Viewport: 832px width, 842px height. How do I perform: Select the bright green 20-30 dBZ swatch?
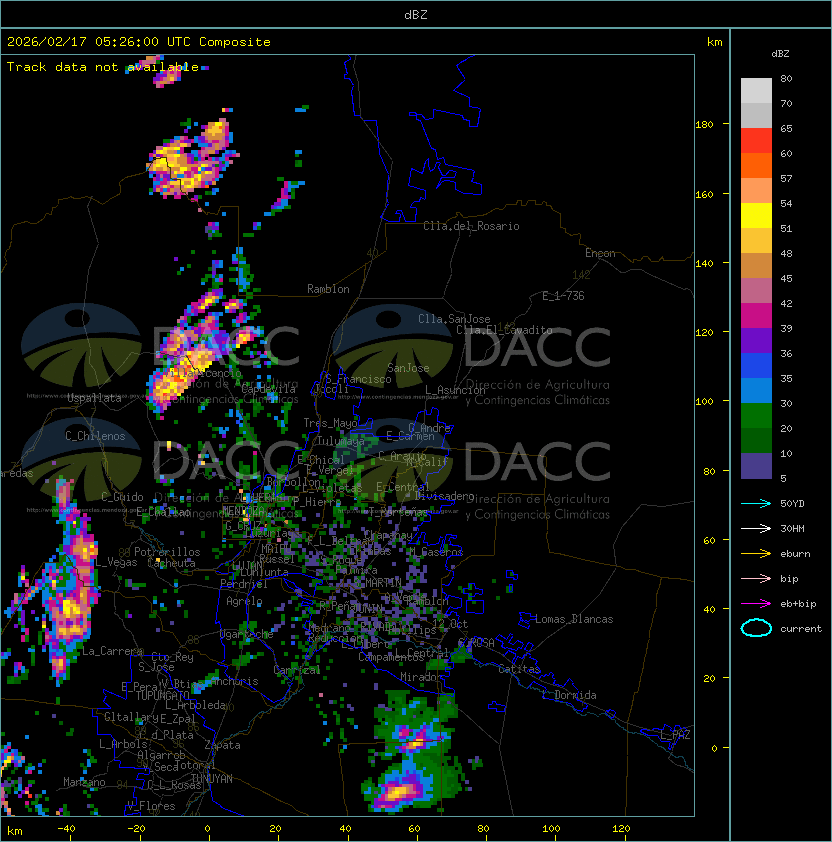click(756, 416)
